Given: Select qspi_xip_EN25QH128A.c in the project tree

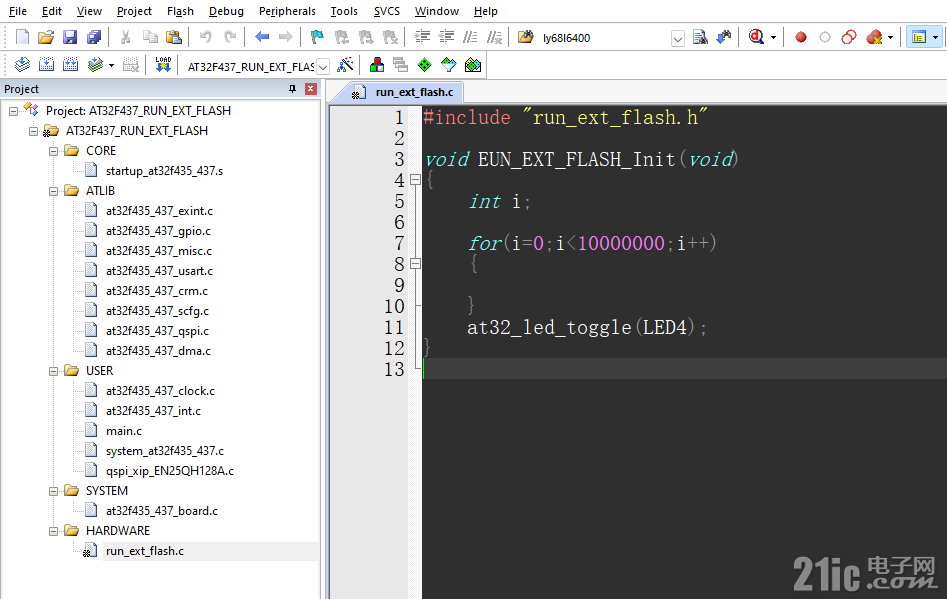Looking at the screenshot, I should pyautogui.click(x=170, y=470).
